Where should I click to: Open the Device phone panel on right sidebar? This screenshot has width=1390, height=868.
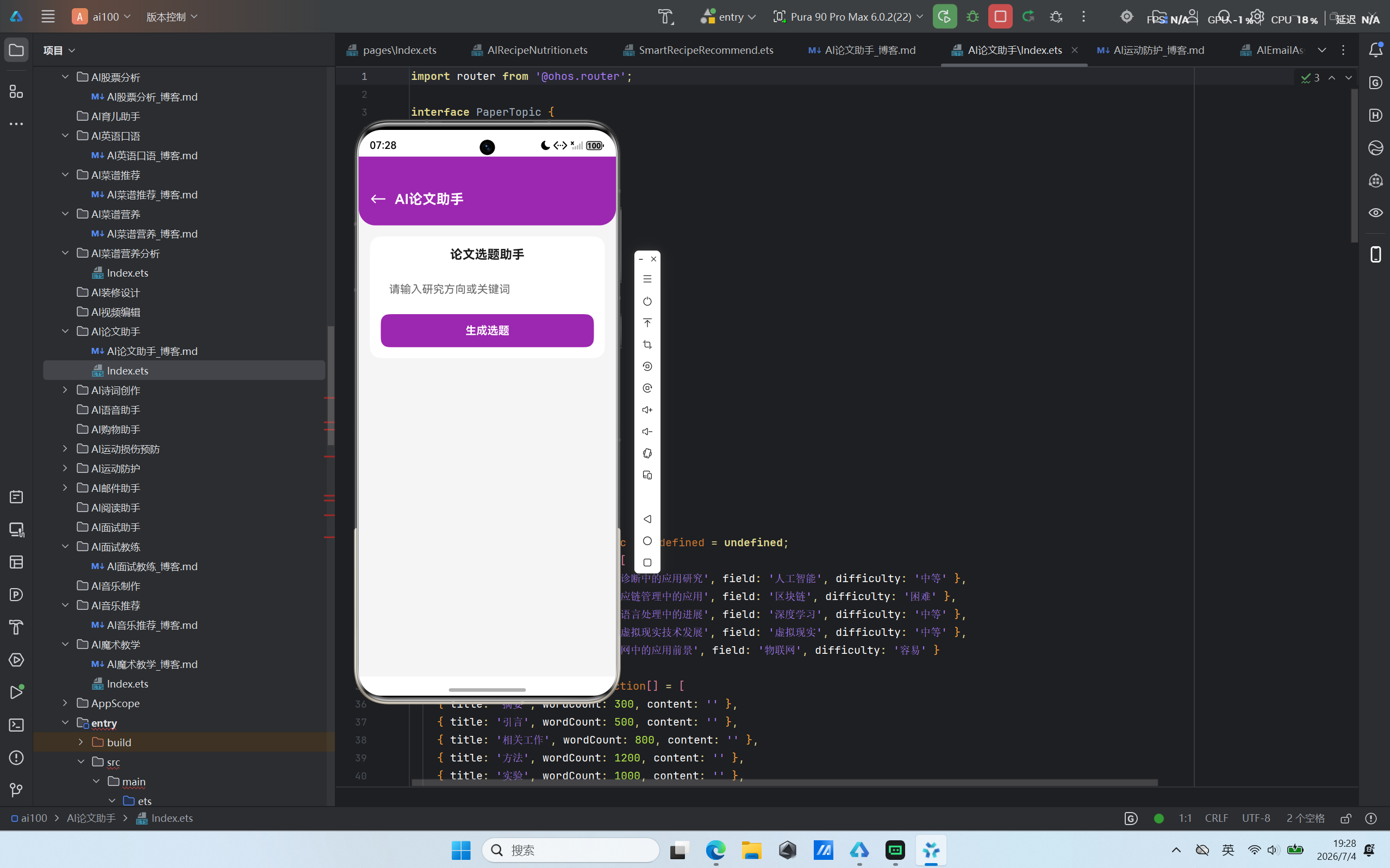[x=1376, y=254]
